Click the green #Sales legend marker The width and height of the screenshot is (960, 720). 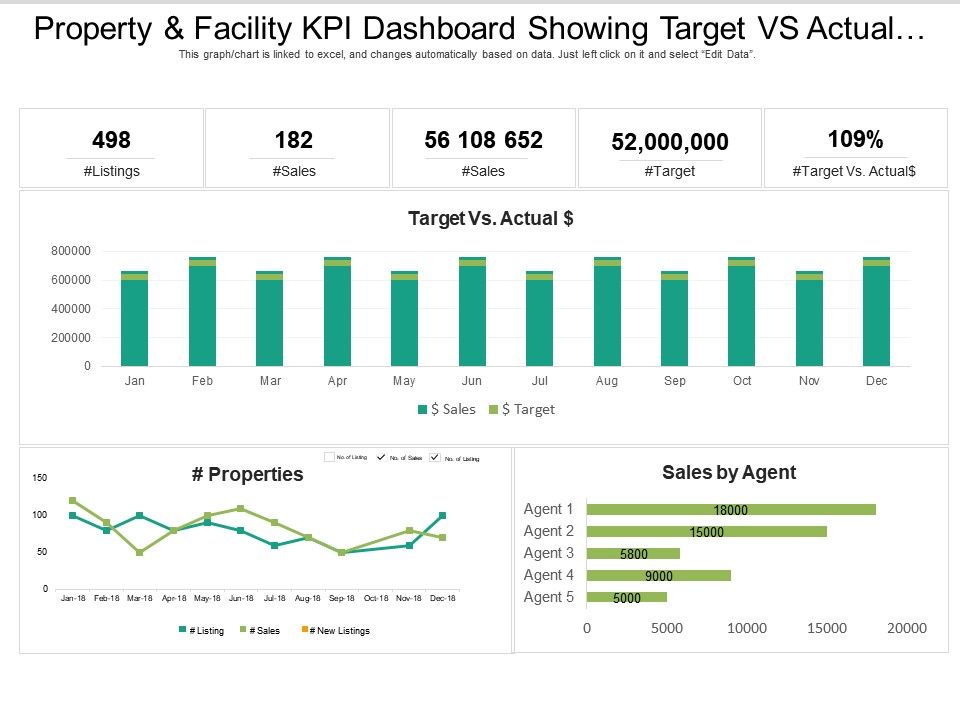240,631
